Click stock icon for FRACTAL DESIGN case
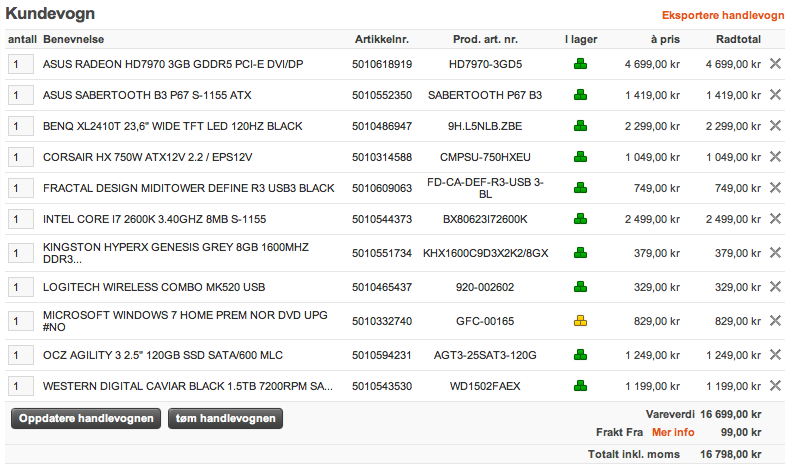 click(580, 188)
